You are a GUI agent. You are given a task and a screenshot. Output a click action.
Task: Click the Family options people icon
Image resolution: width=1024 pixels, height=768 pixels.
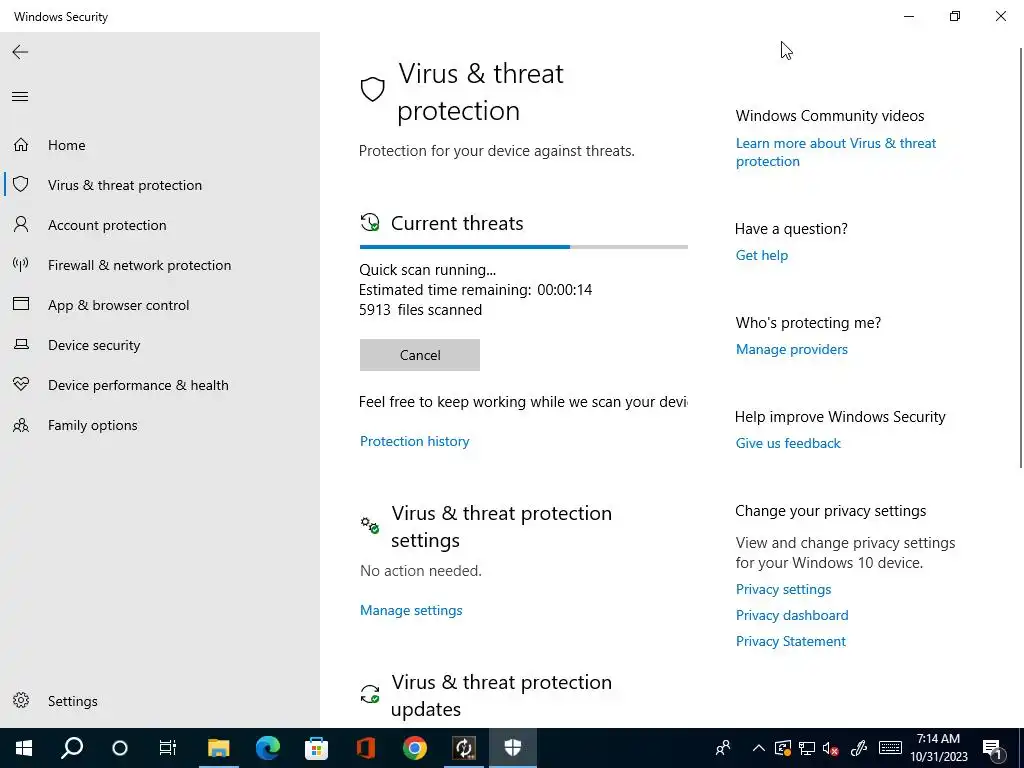(x=21, y=425)
